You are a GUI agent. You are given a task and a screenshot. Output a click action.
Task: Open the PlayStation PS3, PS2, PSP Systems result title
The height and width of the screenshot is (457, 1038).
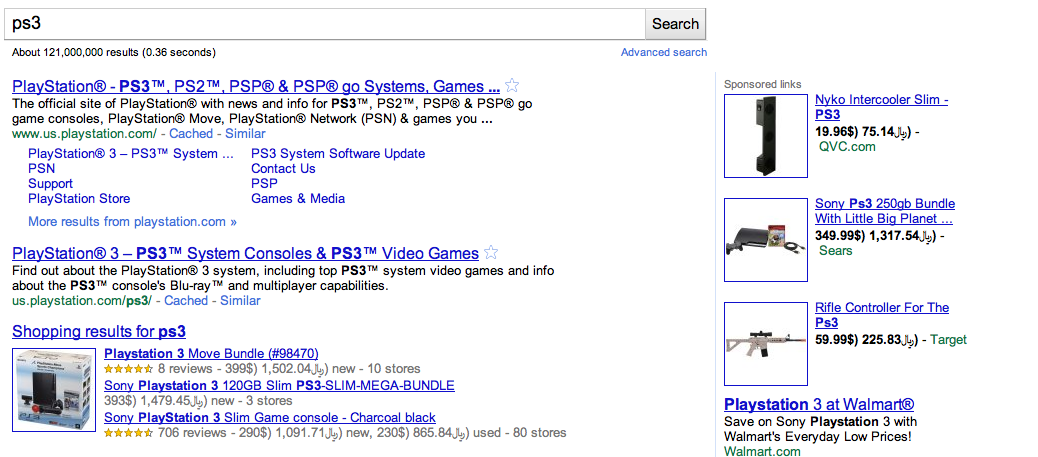pyautogui.click(x=256, y=87)
